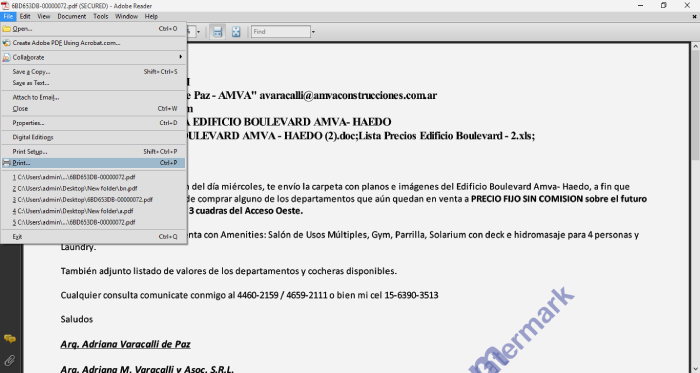700x373 pixels.
Task: Click the vertical scrollbar thumb
Action: (695, 105)
